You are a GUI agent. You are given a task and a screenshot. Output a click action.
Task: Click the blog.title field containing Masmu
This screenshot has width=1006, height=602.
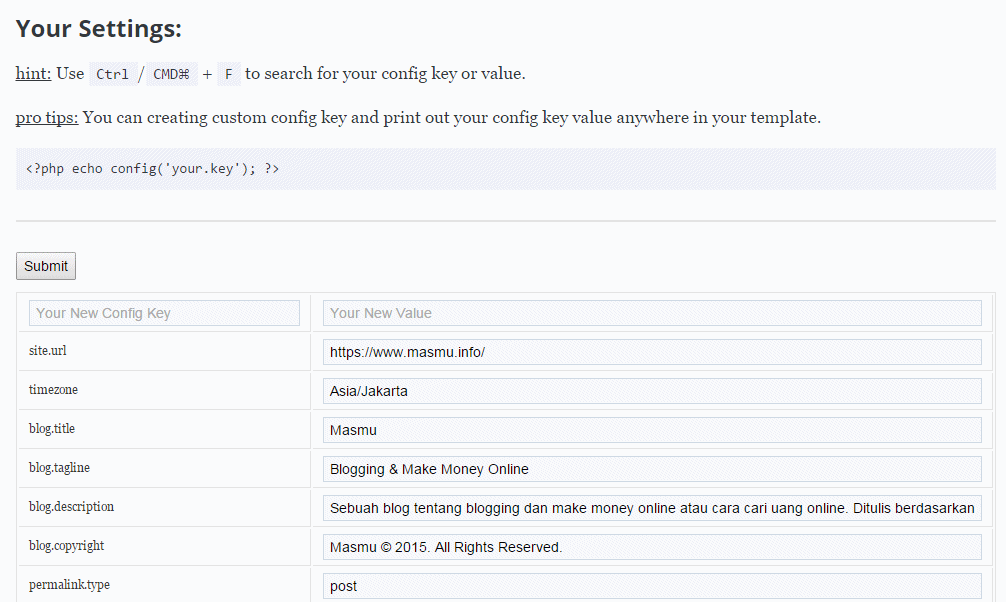652,430
